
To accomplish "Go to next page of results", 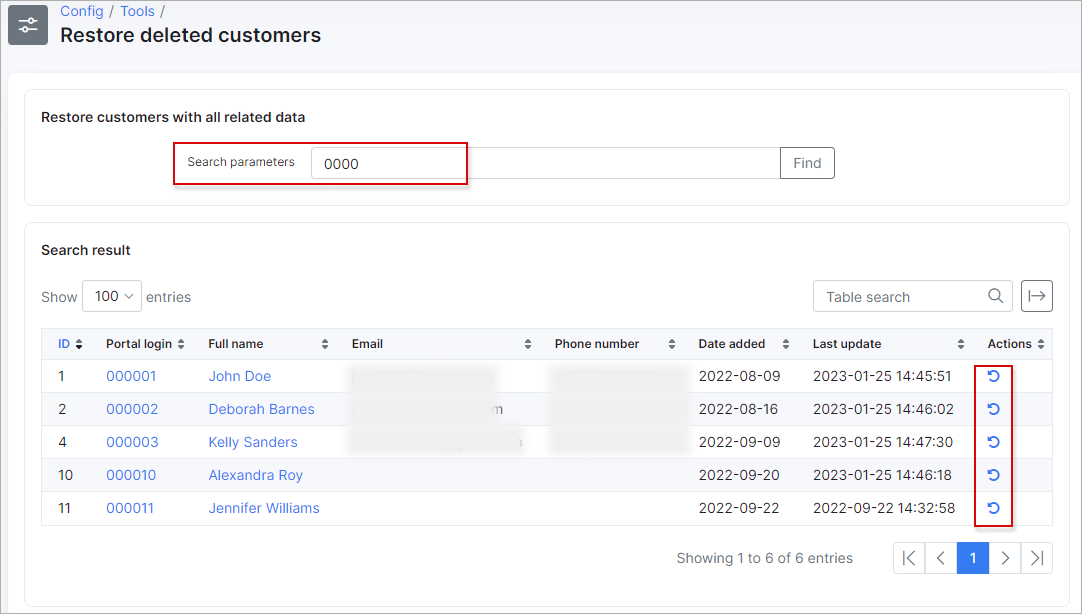I will coord(1005,557).
